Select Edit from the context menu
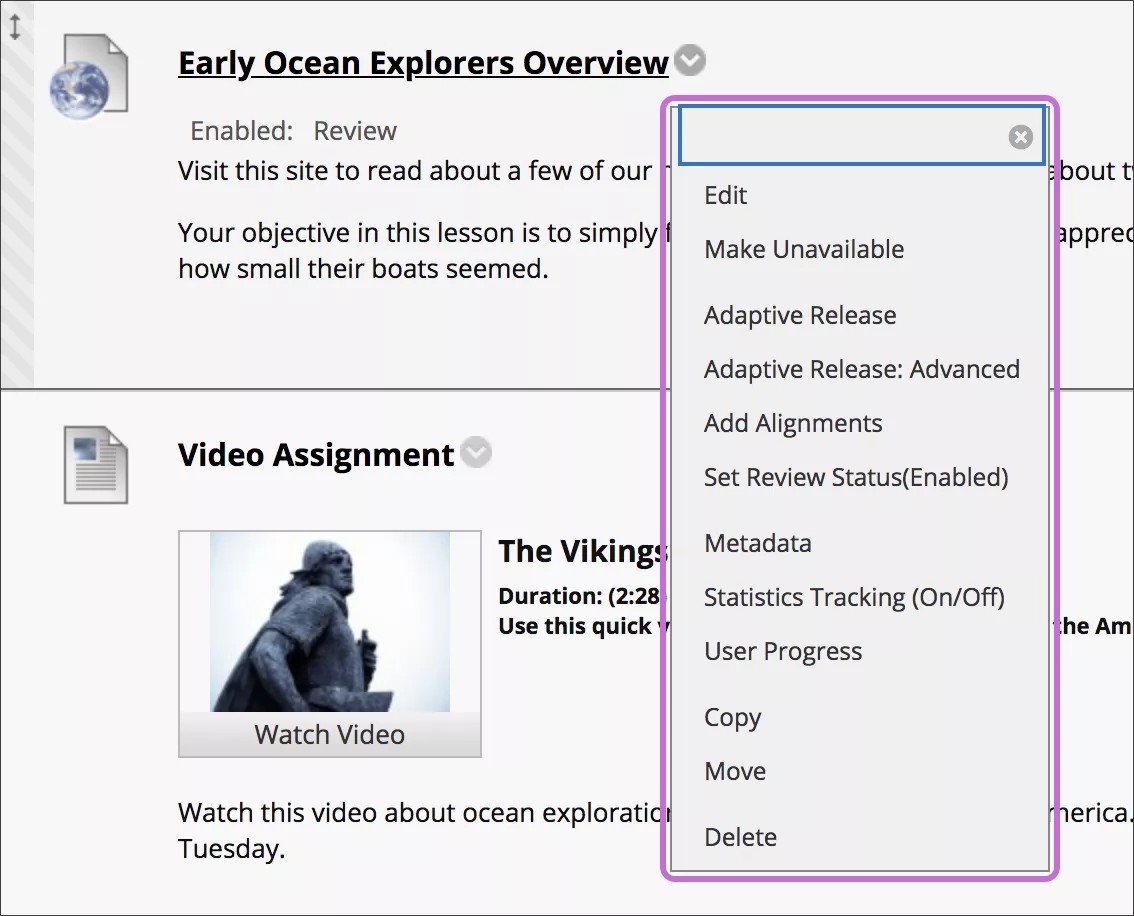1134x916 pixels. [x=725, y=195]
